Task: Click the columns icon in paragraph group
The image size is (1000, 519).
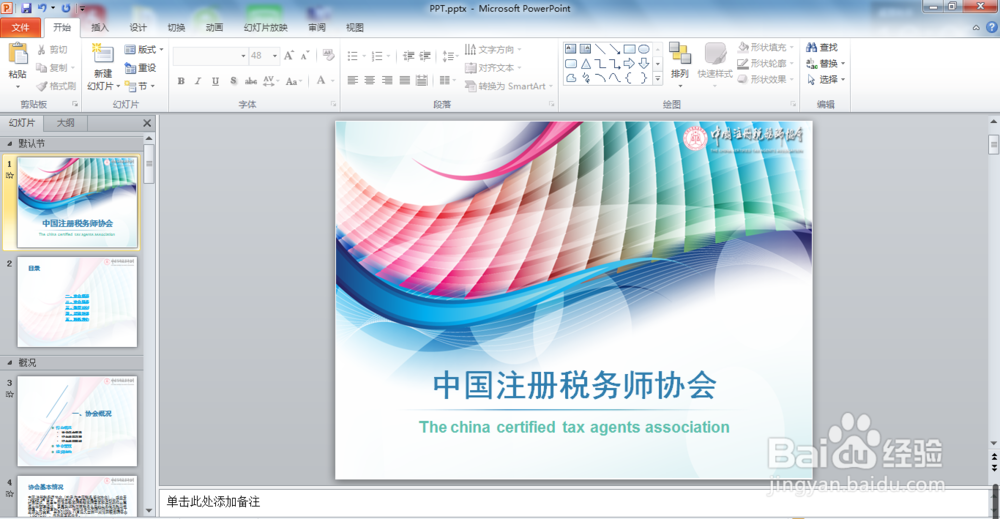Action: (x=445, y=80)
